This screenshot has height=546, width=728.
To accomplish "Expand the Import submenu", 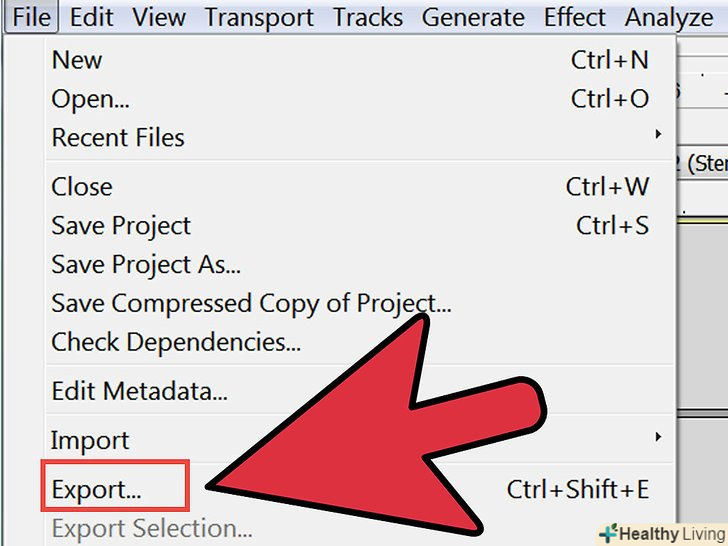I will [90, 440].
